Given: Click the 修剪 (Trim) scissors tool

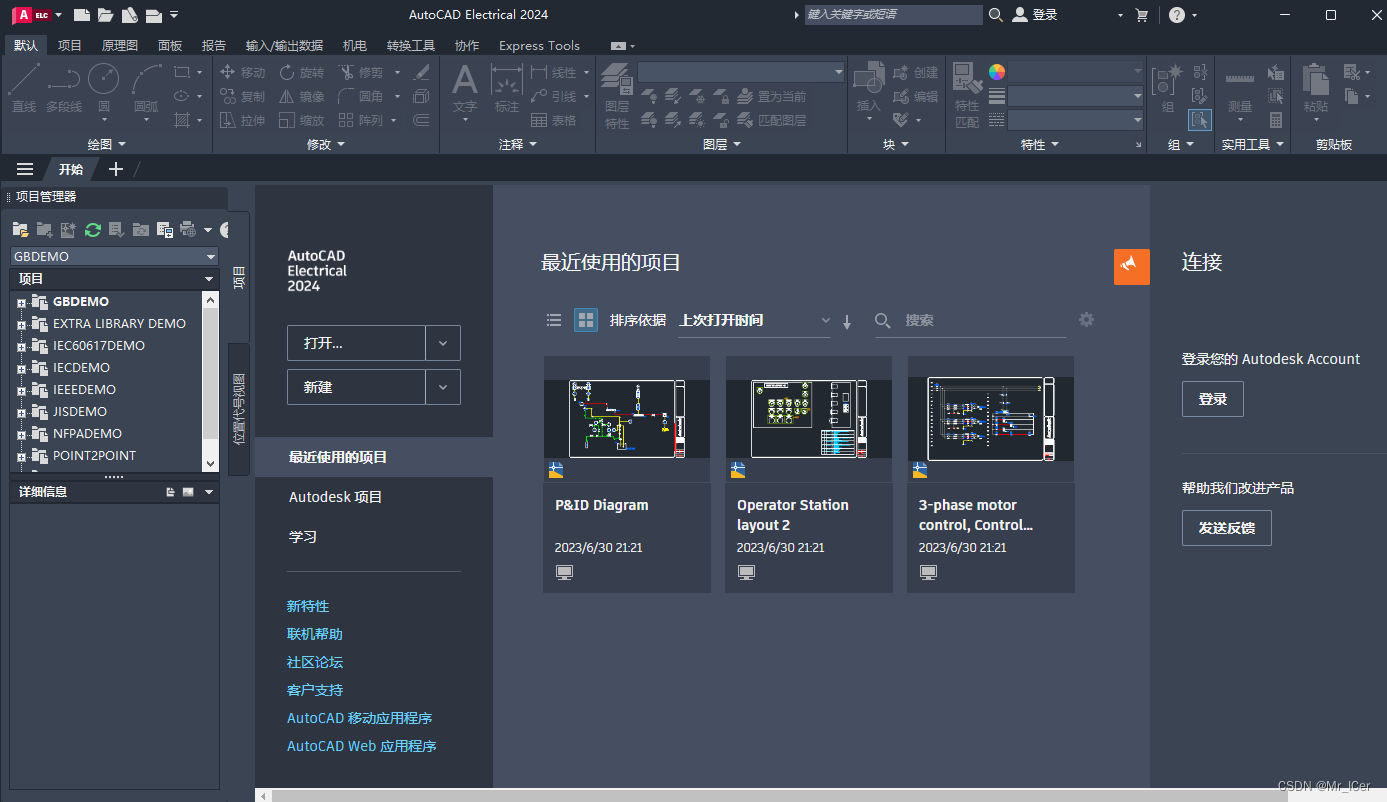Looking at the screenshot, I should pyautogui.click(x=360, y=72).
